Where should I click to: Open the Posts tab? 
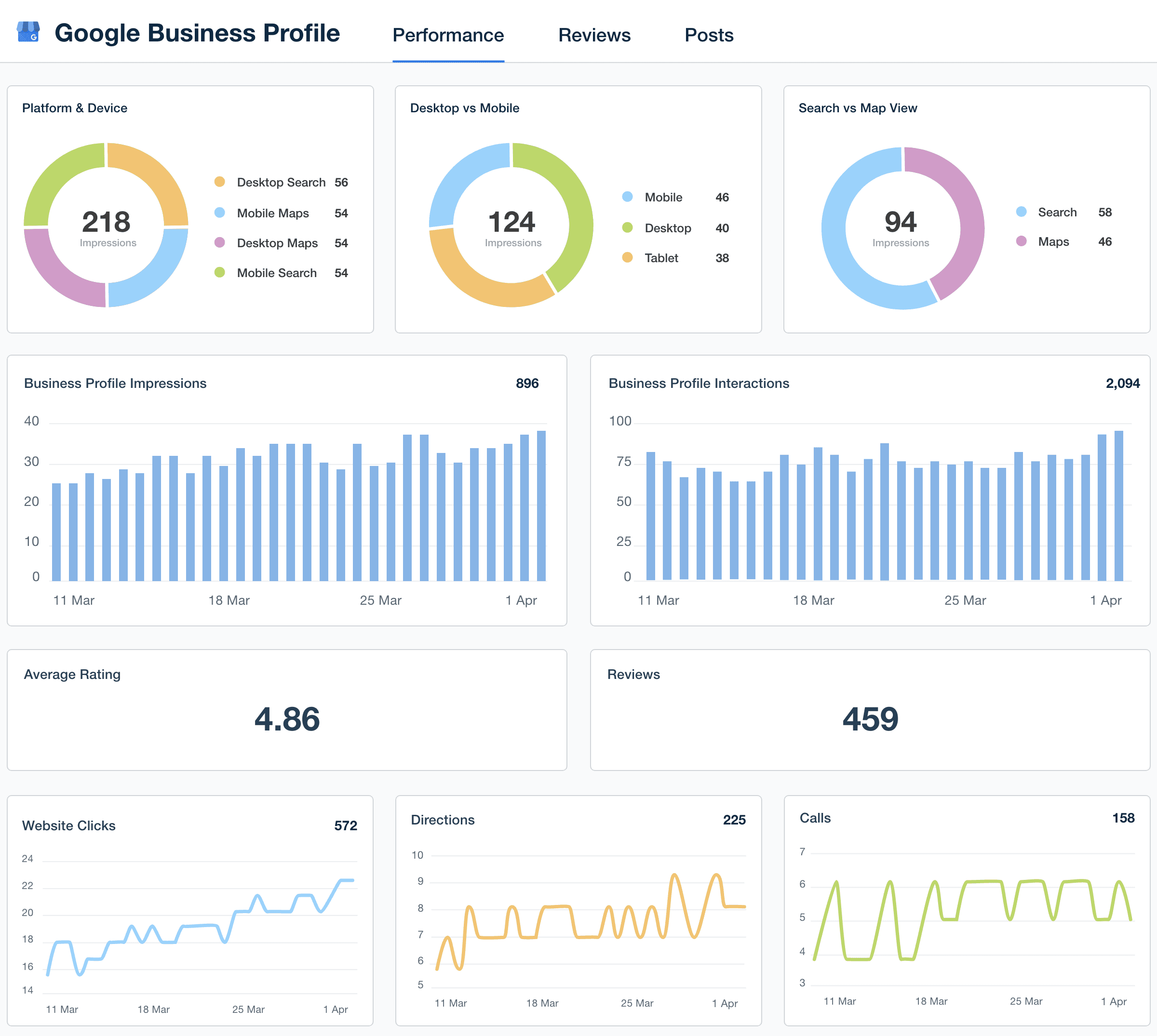(709, 35)
